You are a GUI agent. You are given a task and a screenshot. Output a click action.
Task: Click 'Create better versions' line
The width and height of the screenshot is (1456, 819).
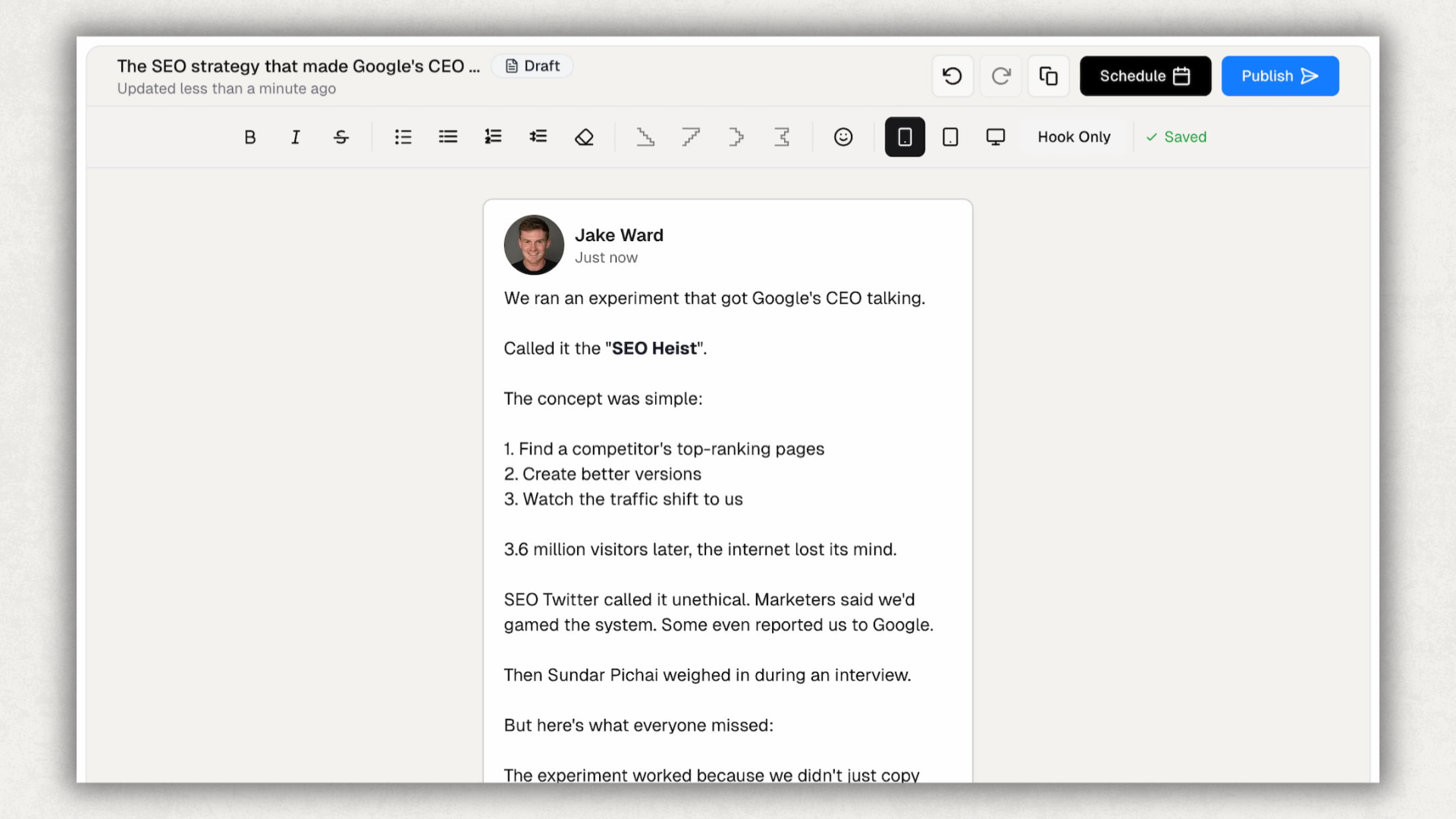(602, 474)
